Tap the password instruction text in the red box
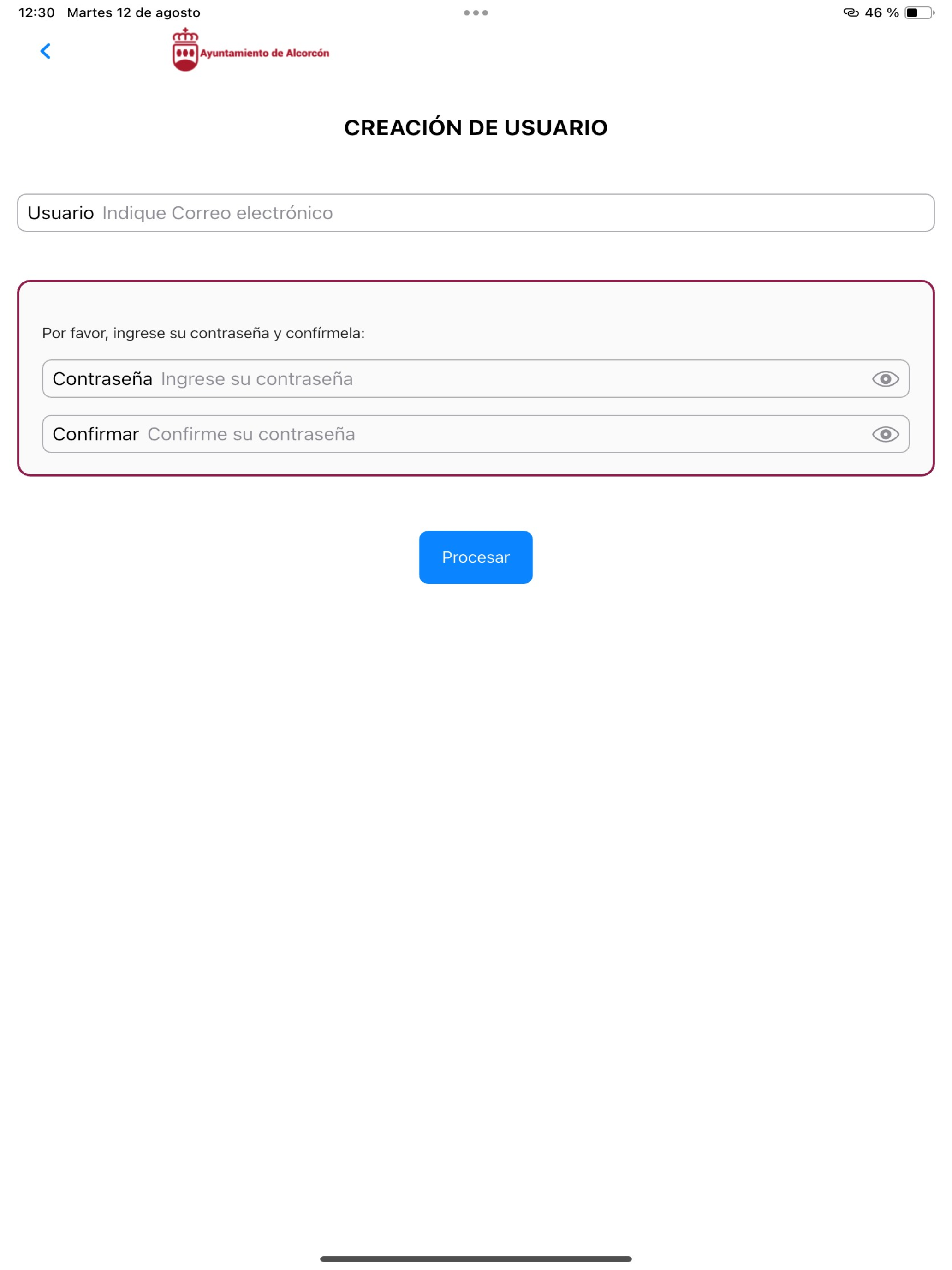The image size is (952, 1270). [204, 333]
